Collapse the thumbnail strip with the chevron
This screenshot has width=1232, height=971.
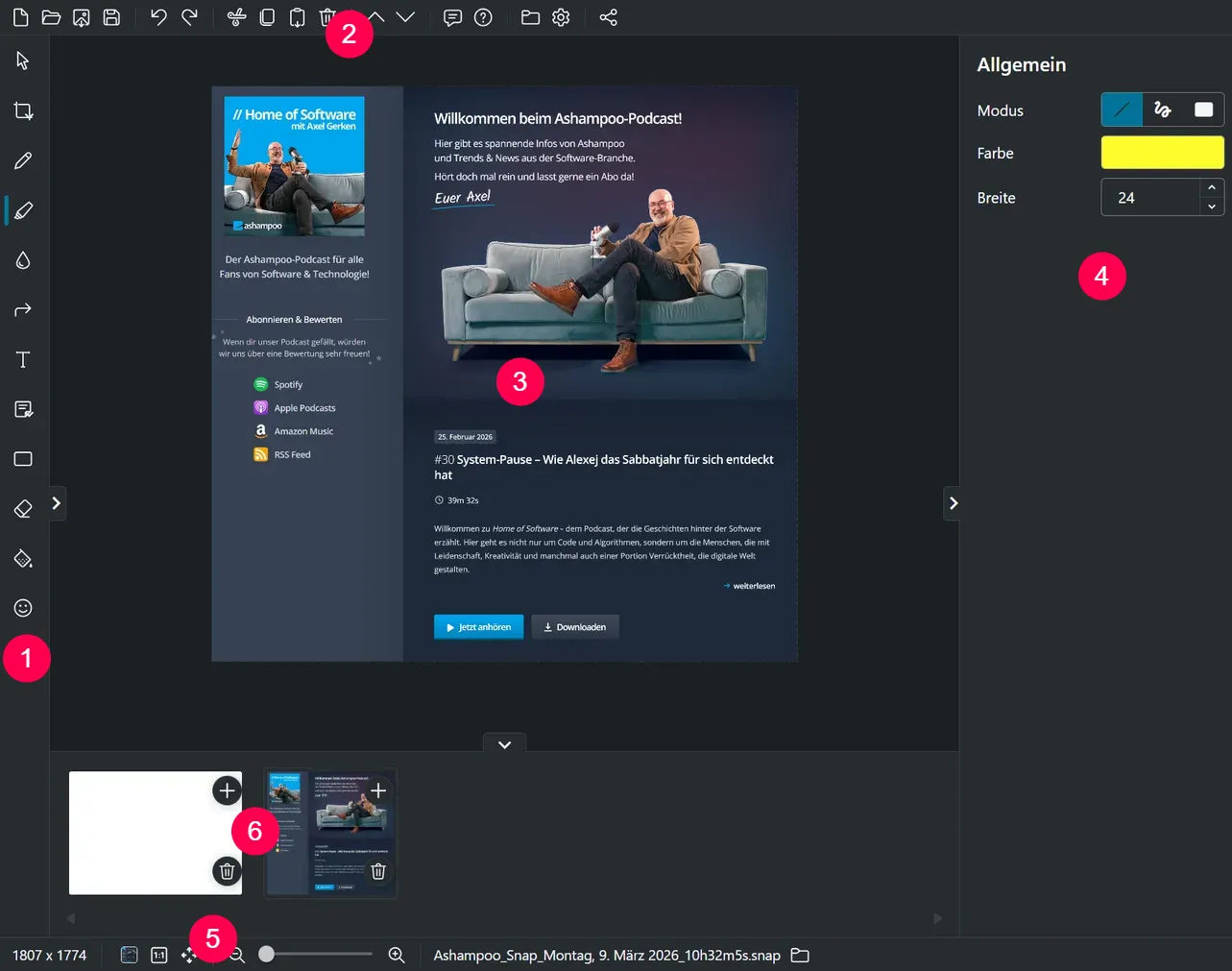pos(504,743)
